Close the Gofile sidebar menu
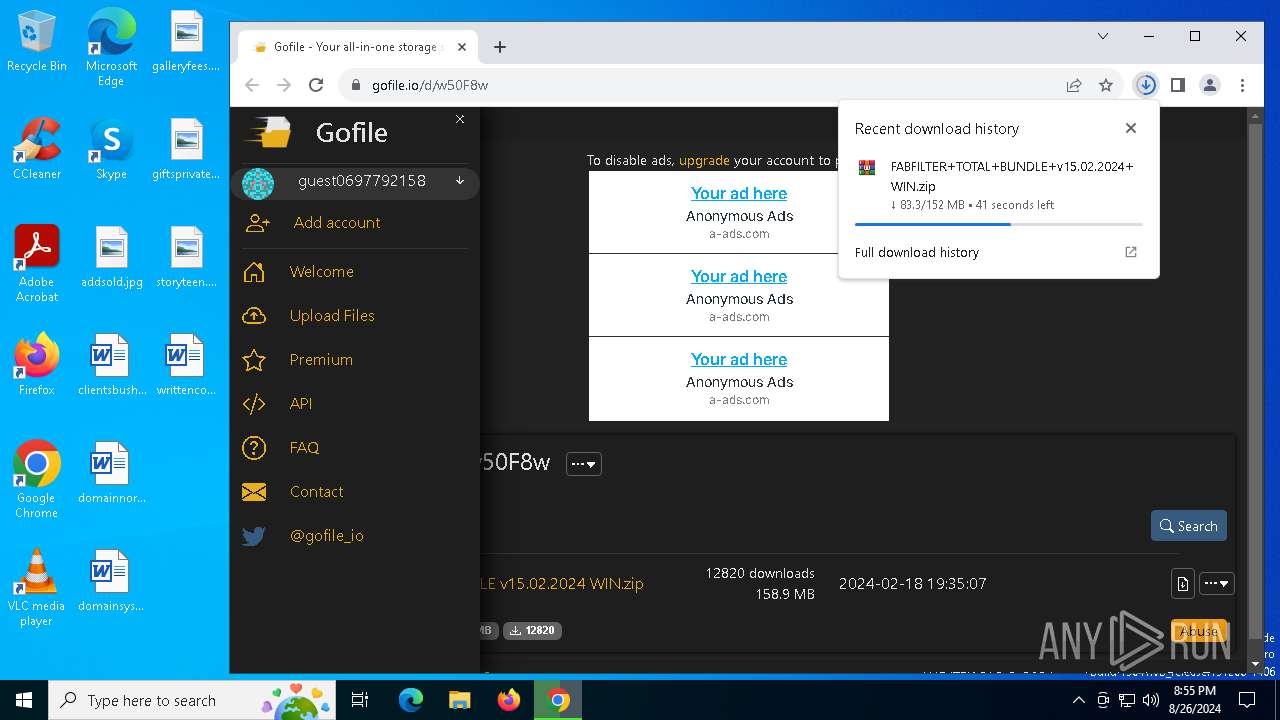The height and width of the screenshot is (720, 1280). 460,119
